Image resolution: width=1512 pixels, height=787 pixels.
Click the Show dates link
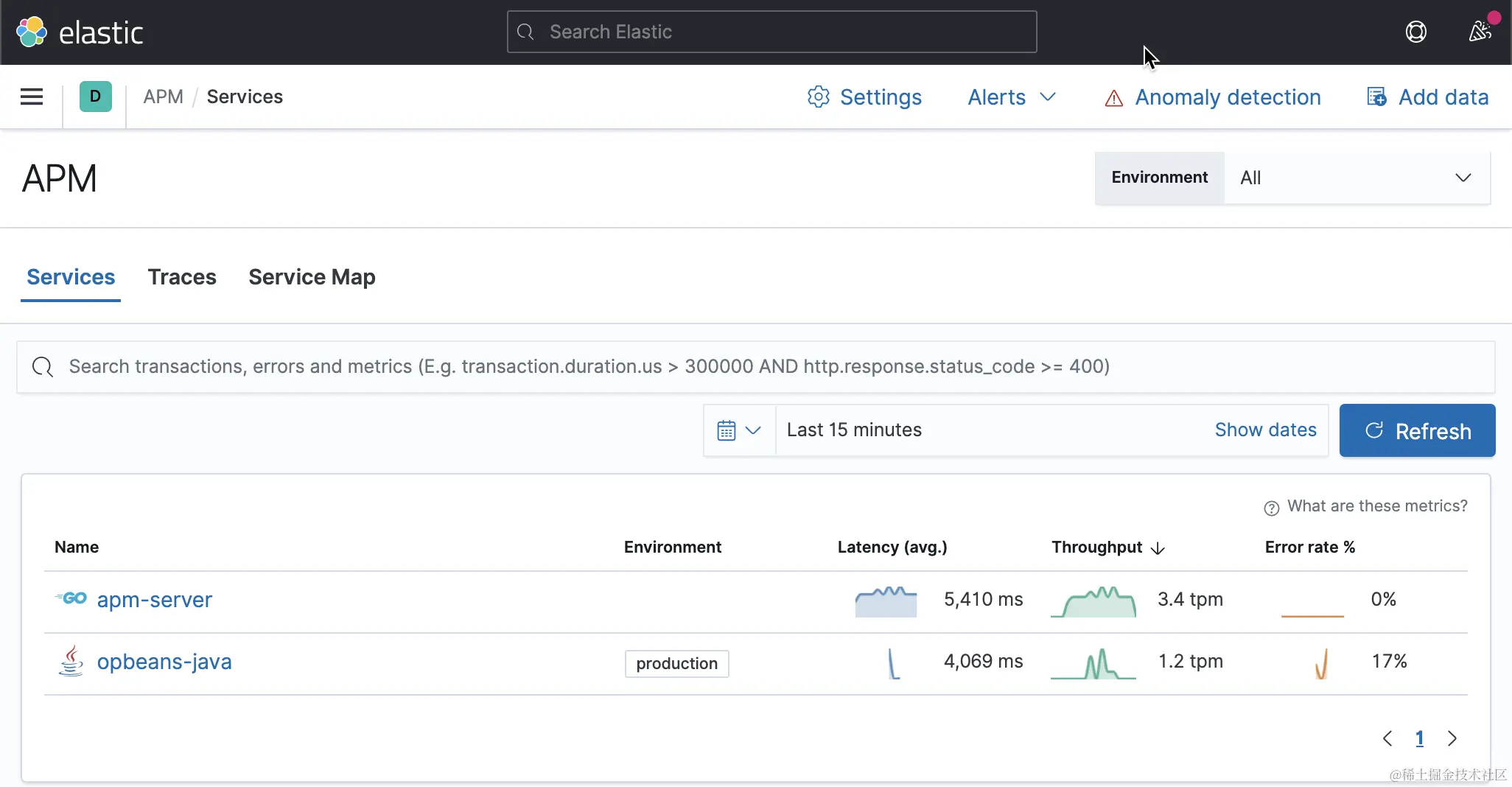point(1265,430)
